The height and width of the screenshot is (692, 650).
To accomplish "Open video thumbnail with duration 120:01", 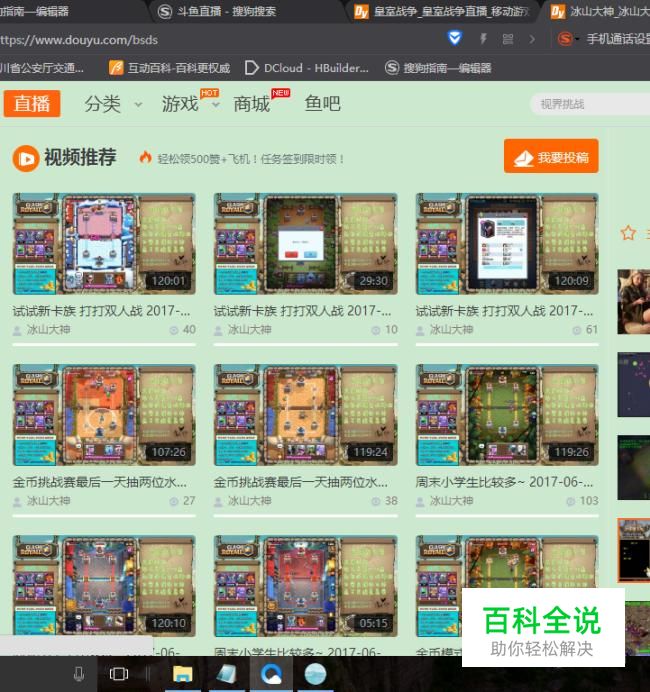I will pyautogui.click(x=104, y=244).
